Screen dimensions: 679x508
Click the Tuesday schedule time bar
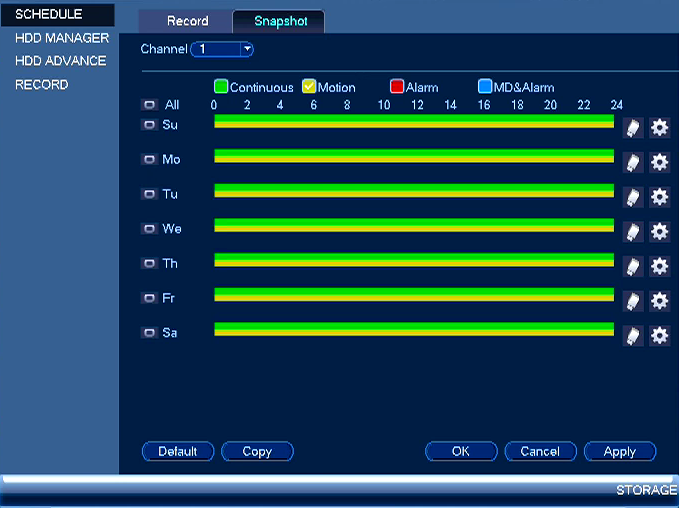(x=414, y=191)
